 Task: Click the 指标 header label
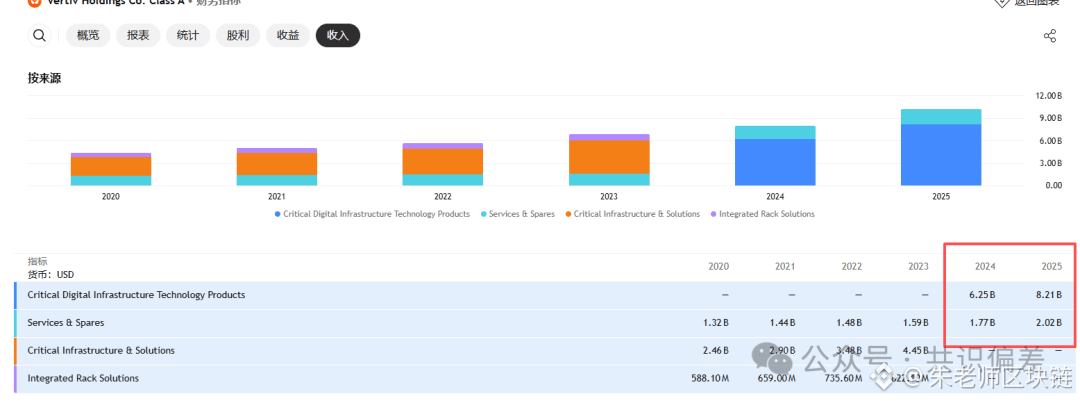coord(38,262)
